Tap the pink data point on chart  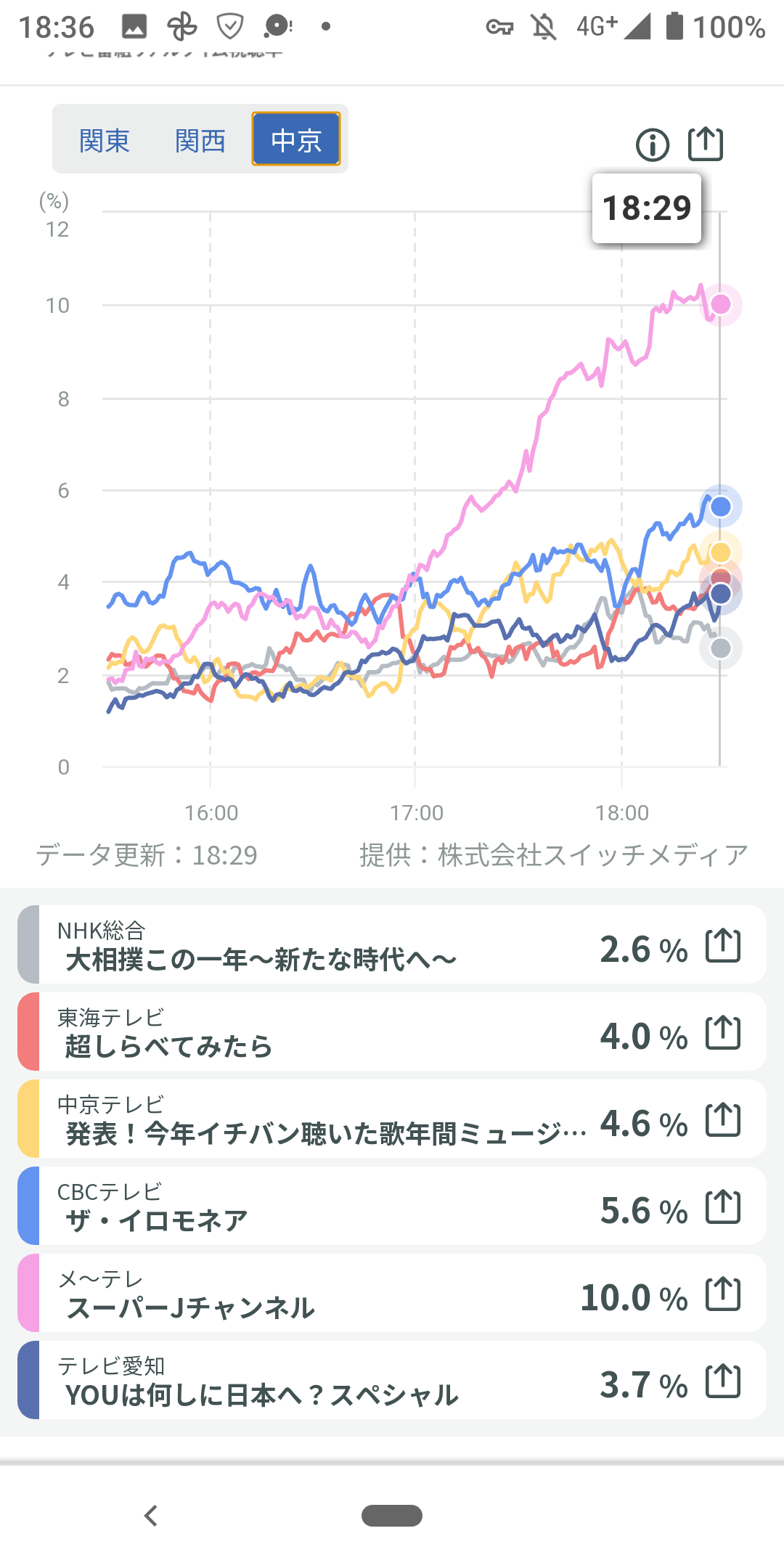[x=721, y=304]
